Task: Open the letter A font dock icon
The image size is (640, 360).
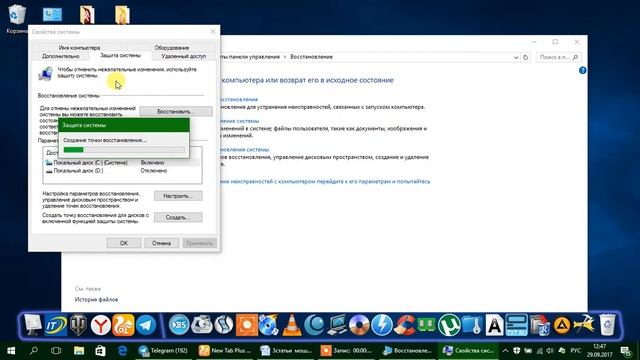Action: [494, 325]
